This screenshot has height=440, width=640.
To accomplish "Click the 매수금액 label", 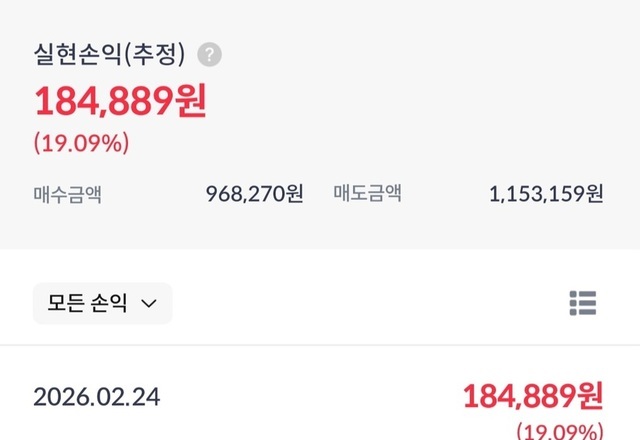I will (67, 193).
